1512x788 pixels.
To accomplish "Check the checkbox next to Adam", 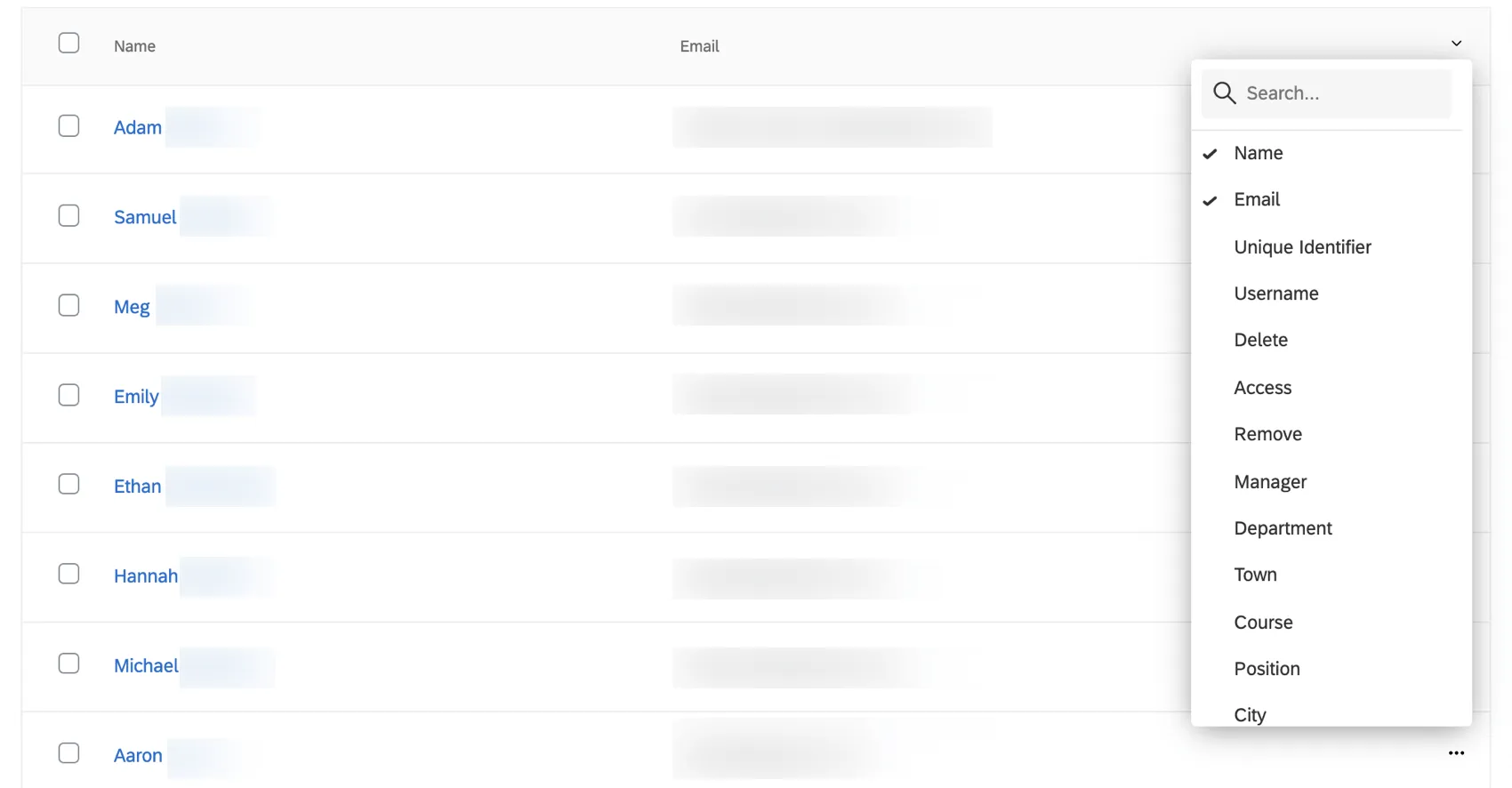I will click(x=68, y=125).
